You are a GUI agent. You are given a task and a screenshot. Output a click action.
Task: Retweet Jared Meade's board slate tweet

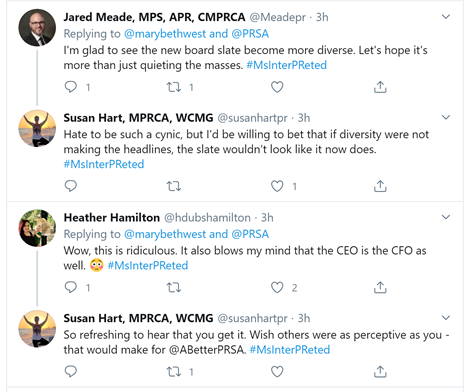(x=174, y=87)
